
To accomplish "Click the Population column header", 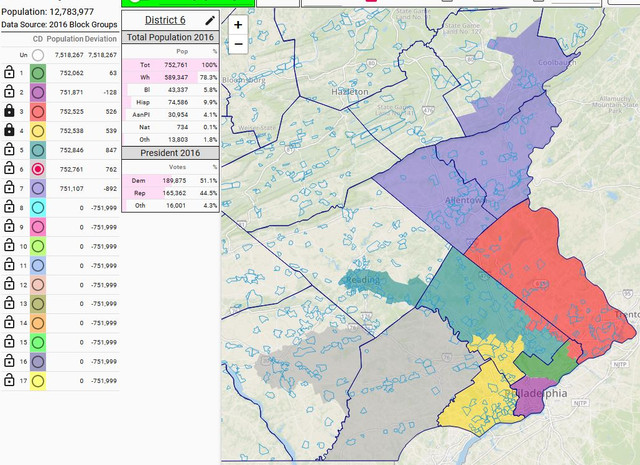I will (65, 39).
